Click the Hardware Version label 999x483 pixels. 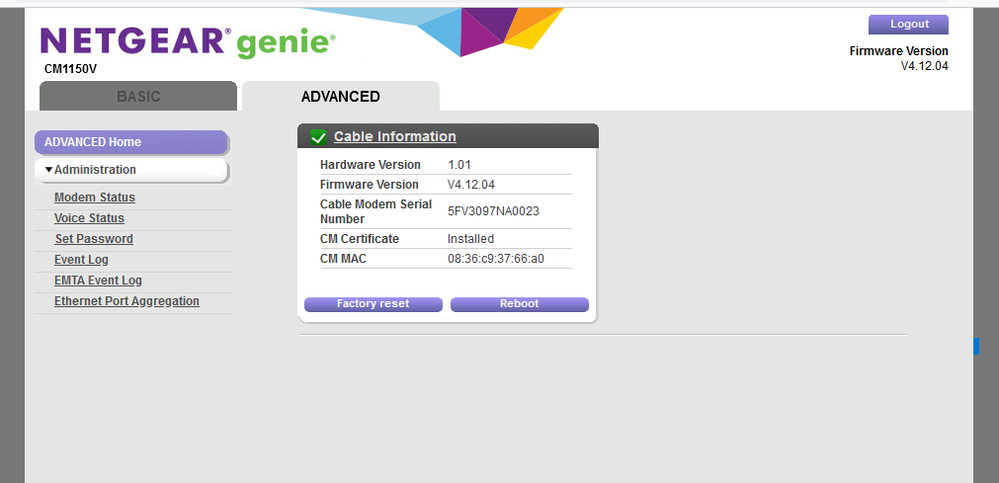tap(370, 164)
